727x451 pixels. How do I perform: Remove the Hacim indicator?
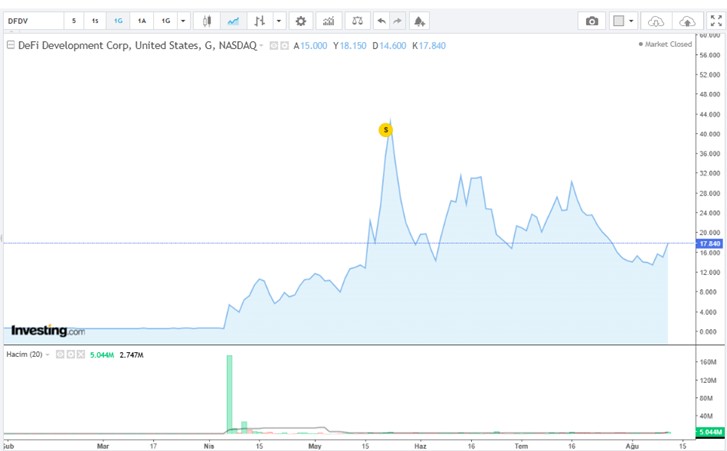81,355
